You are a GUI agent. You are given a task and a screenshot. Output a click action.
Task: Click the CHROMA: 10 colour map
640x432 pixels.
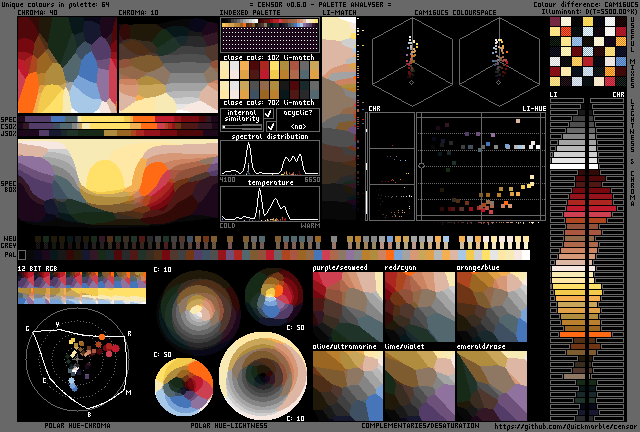[x=168, y=65]
